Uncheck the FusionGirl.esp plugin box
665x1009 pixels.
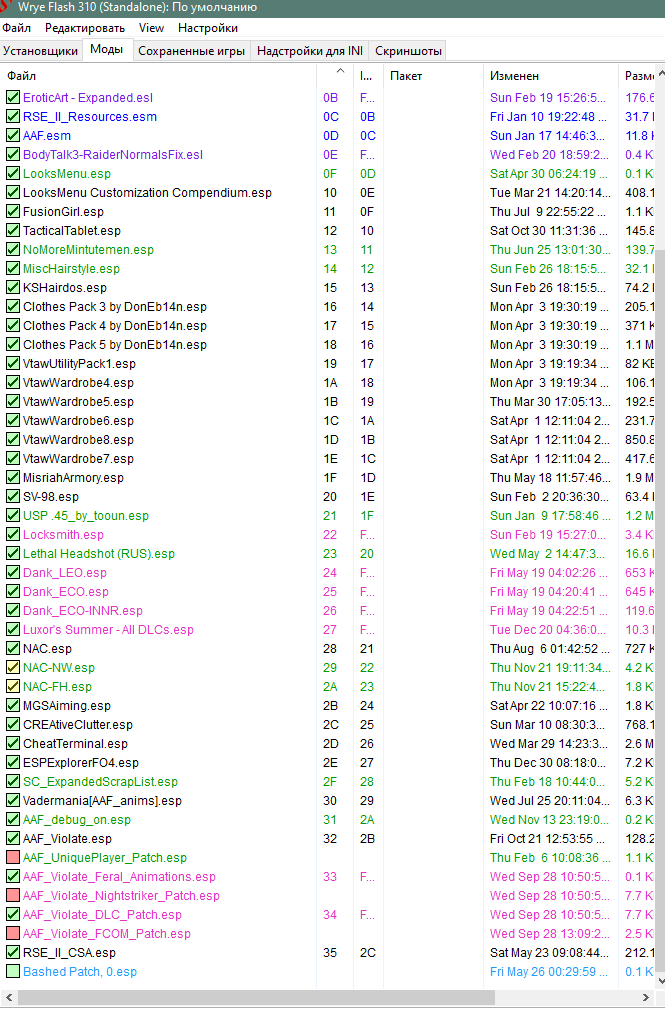point(13,212)
